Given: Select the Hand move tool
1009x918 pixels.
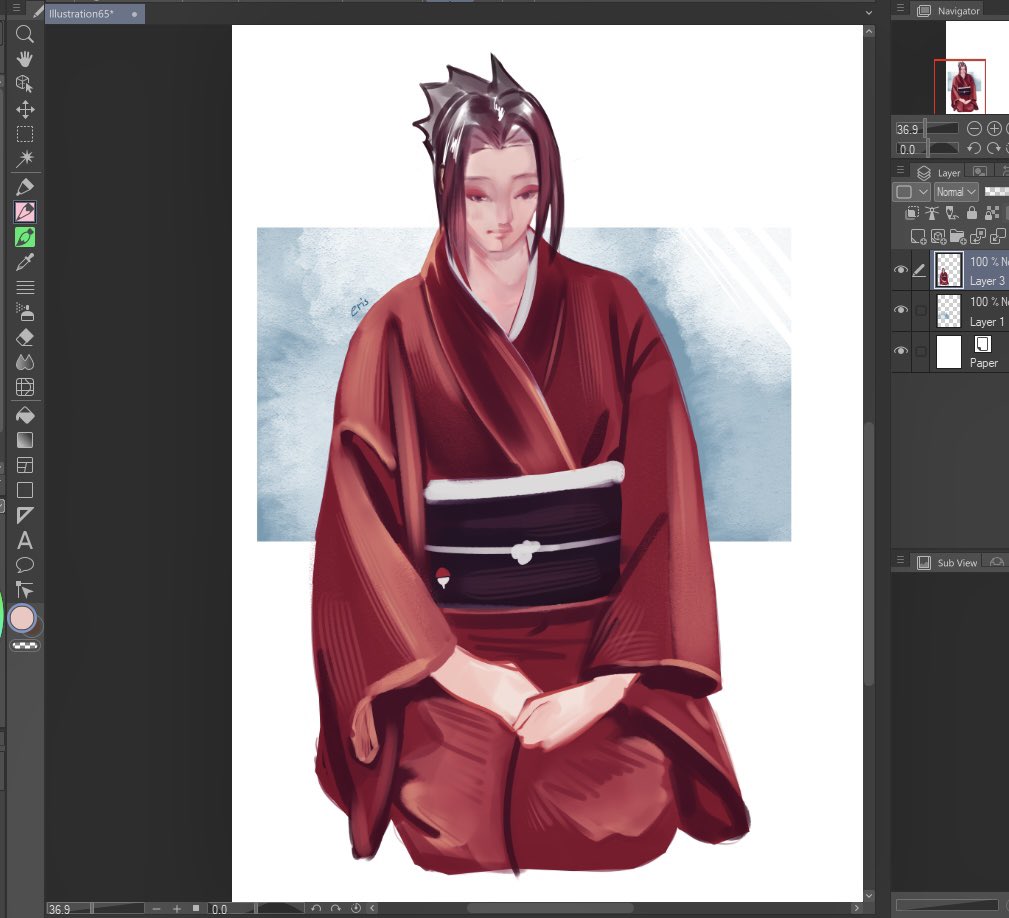Looking at the screenshot, I should [x=24, y=59].
